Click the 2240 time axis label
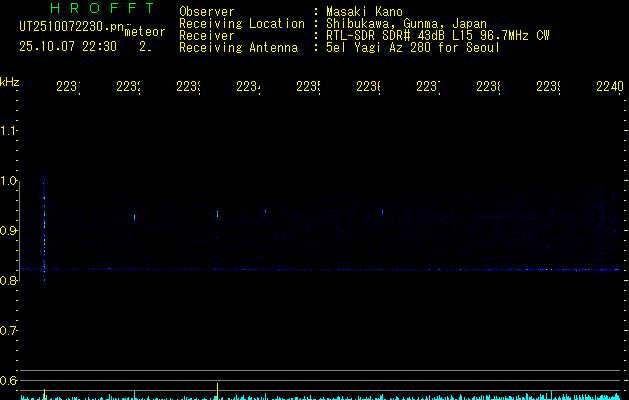Image resolution: width=629 pixels, height=400 pixels. point(609,87)
